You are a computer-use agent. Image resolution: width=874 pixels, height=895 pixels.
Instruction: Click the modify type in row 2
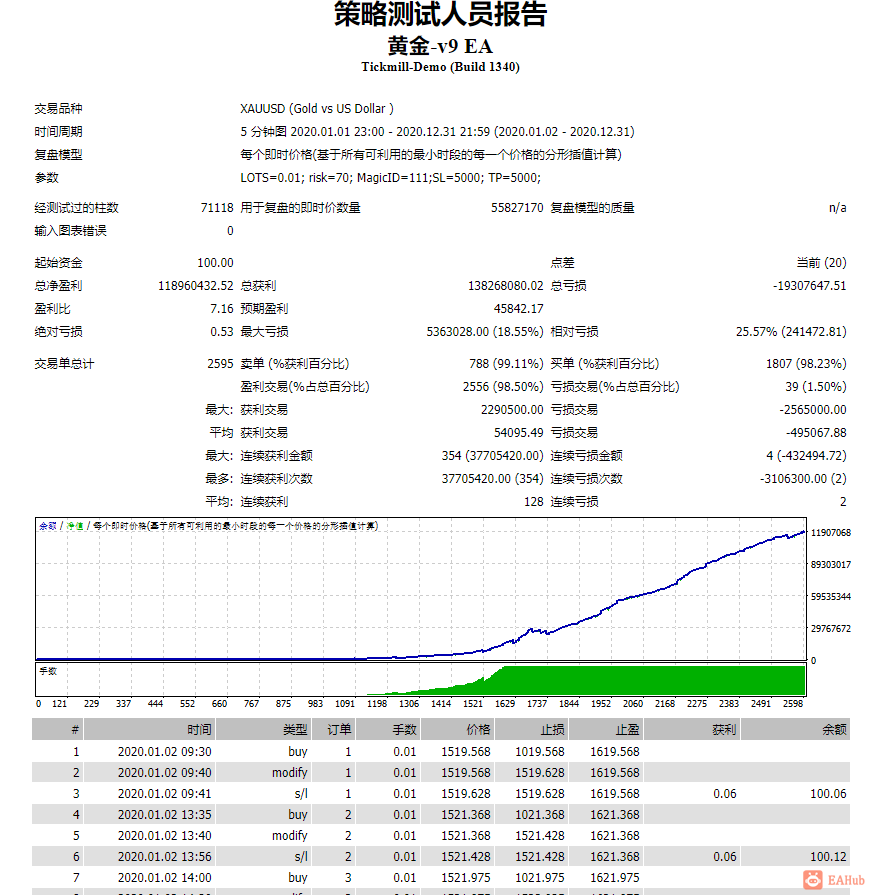point(289,773)
